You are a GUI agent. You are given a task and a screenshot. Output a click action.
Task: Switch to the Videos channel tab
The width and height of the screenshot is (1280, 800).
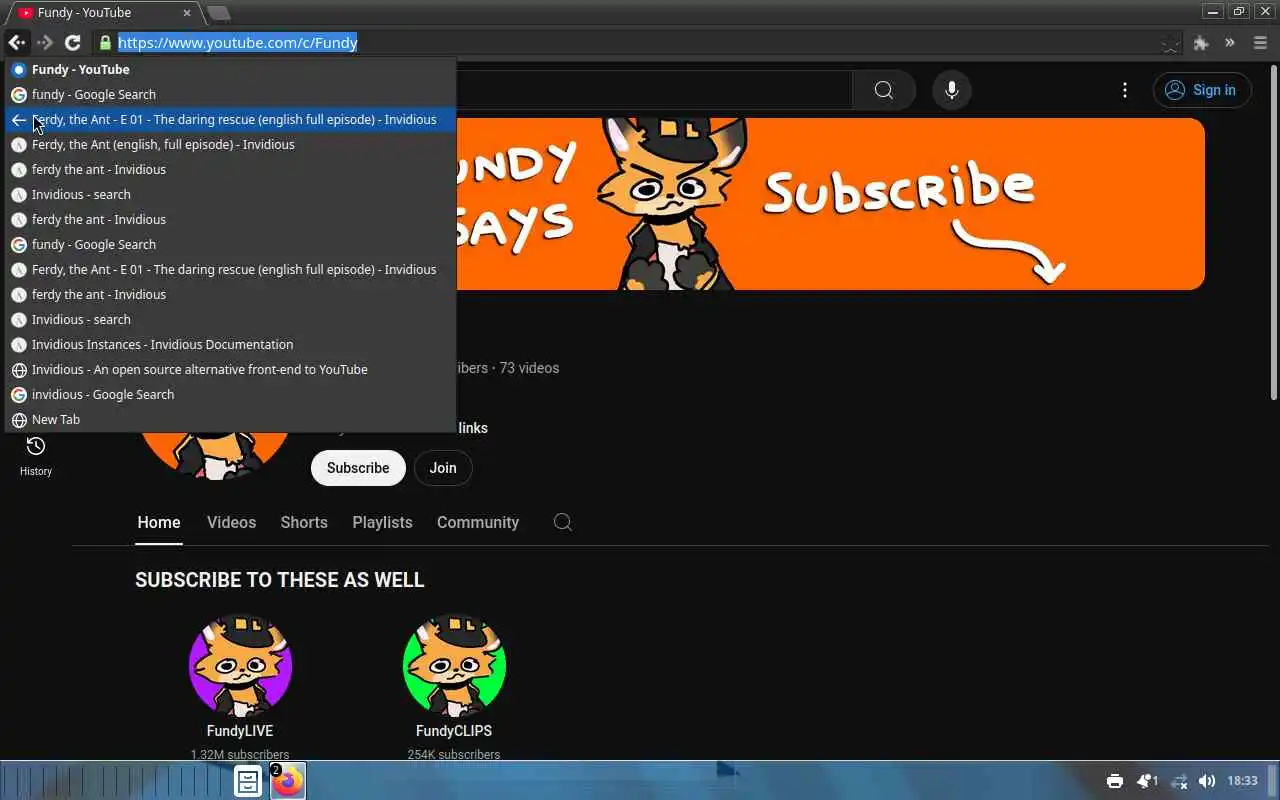point(231,522)
